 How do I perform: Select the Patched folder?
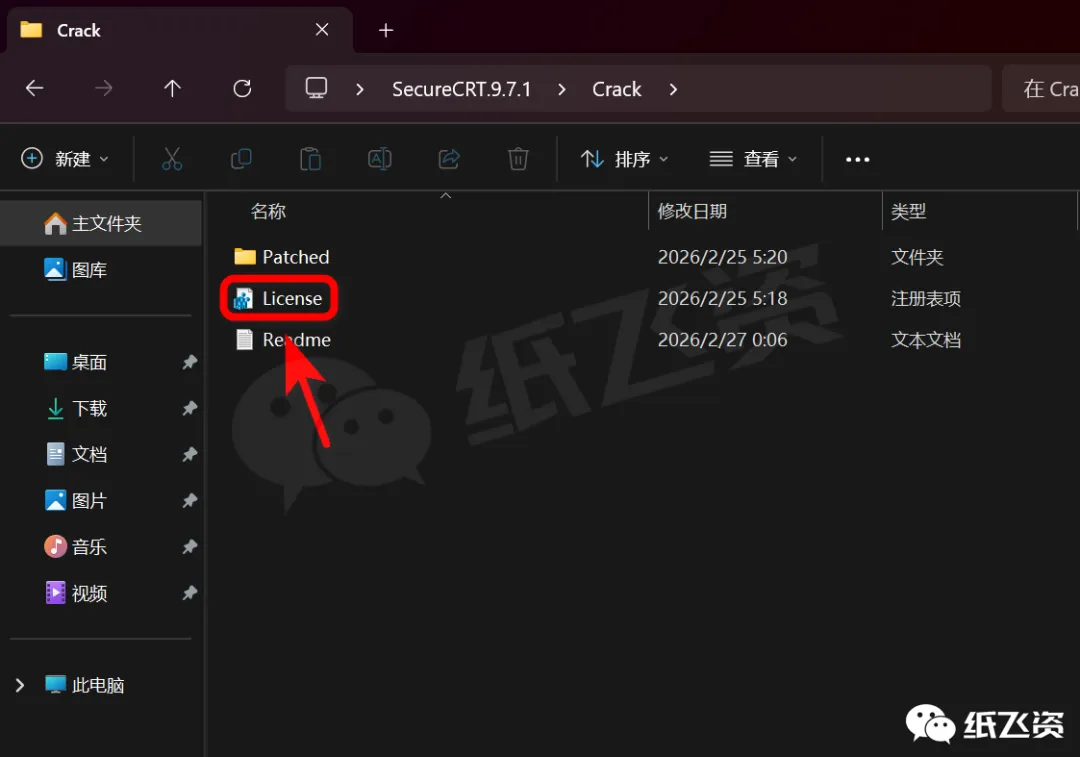[295, 257]
